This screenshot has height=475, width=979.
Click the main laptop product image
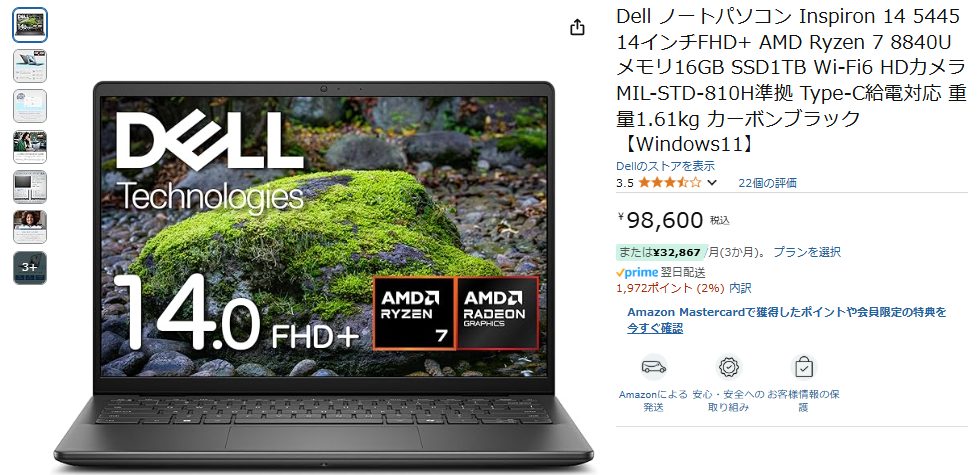click(323, 275)
